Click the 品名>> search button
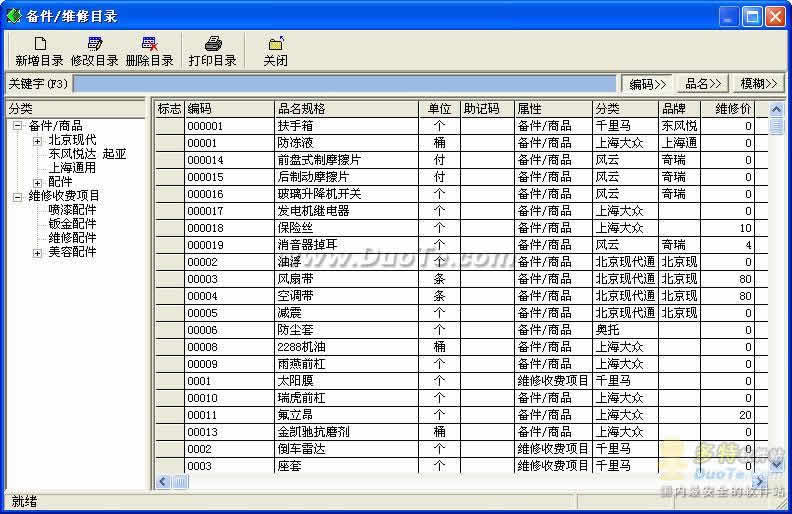The width and height of the screenshot is (792, 514). 703,84
